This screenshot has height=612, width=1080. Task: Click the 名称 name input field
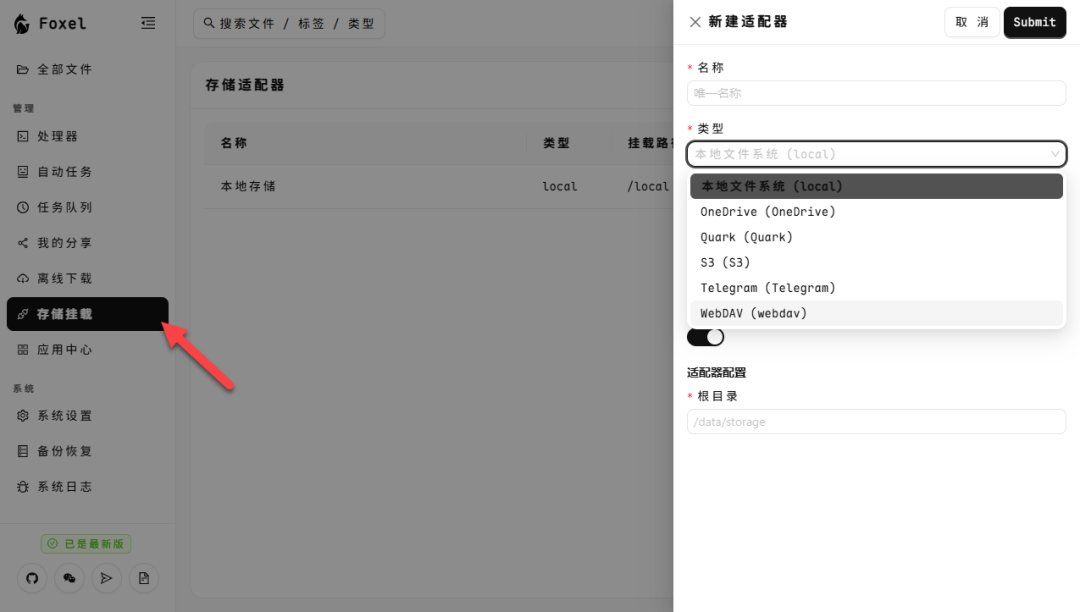tap(876, 93)
